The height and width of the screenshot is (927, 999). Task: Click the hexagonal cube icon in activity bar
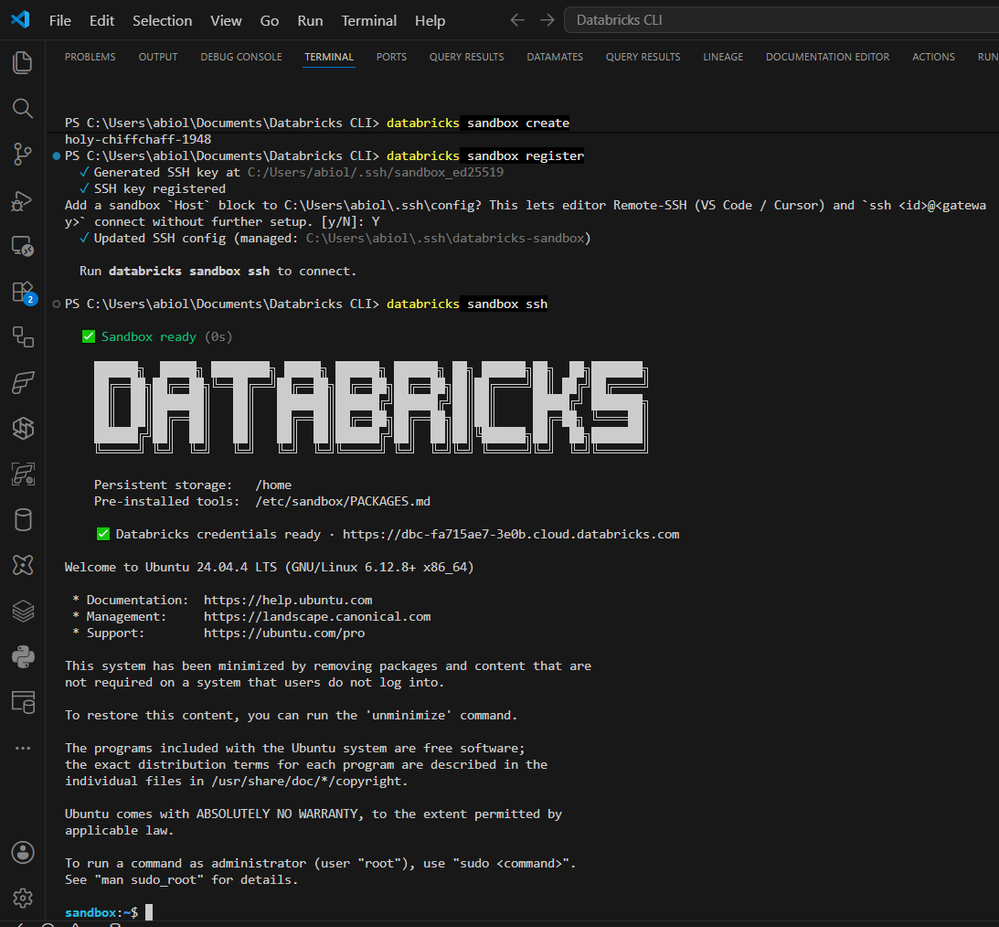point(22,428)
